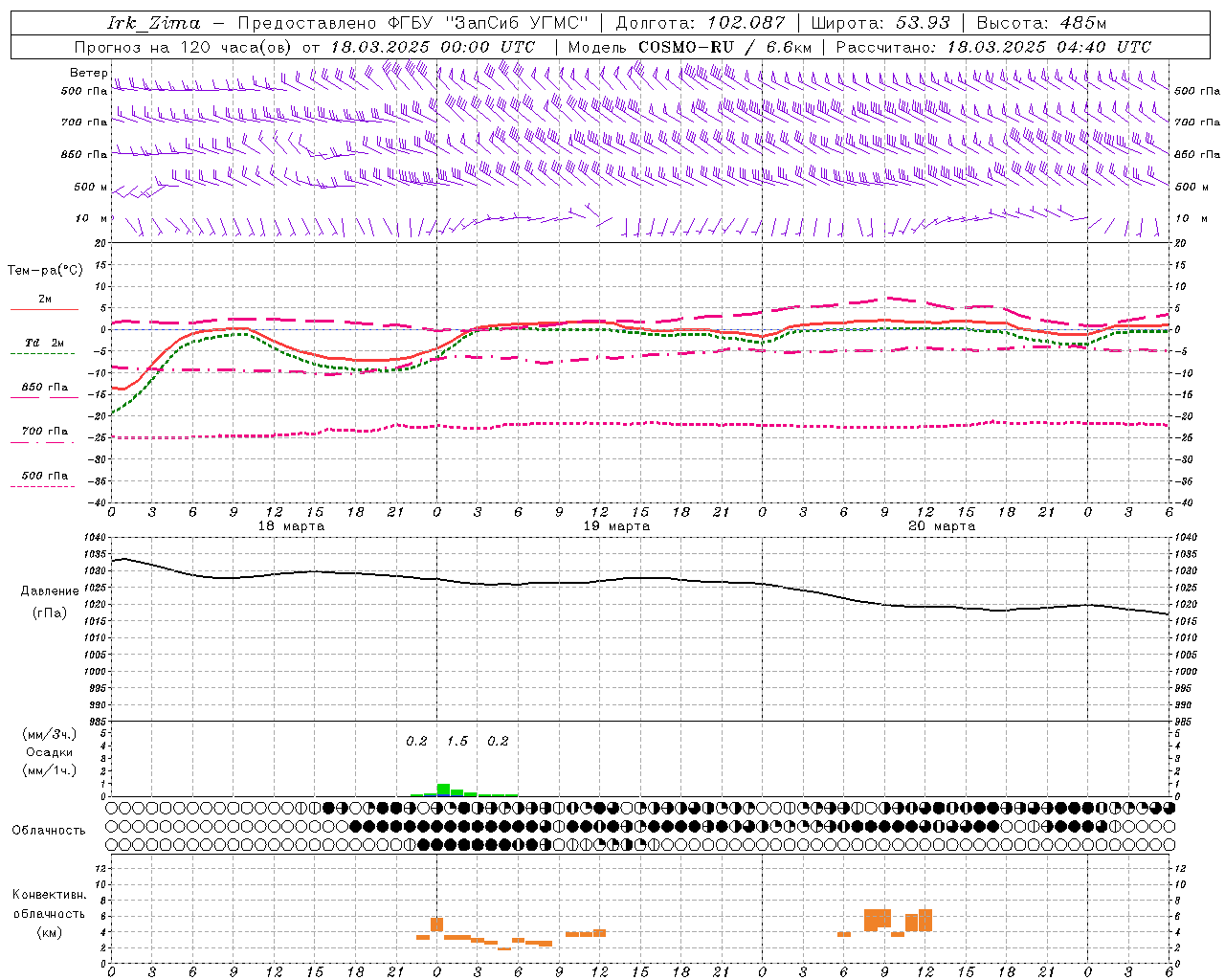Click the "Высота: 485м" elevation text
1225x980 pixels.
click(1042, 23)
